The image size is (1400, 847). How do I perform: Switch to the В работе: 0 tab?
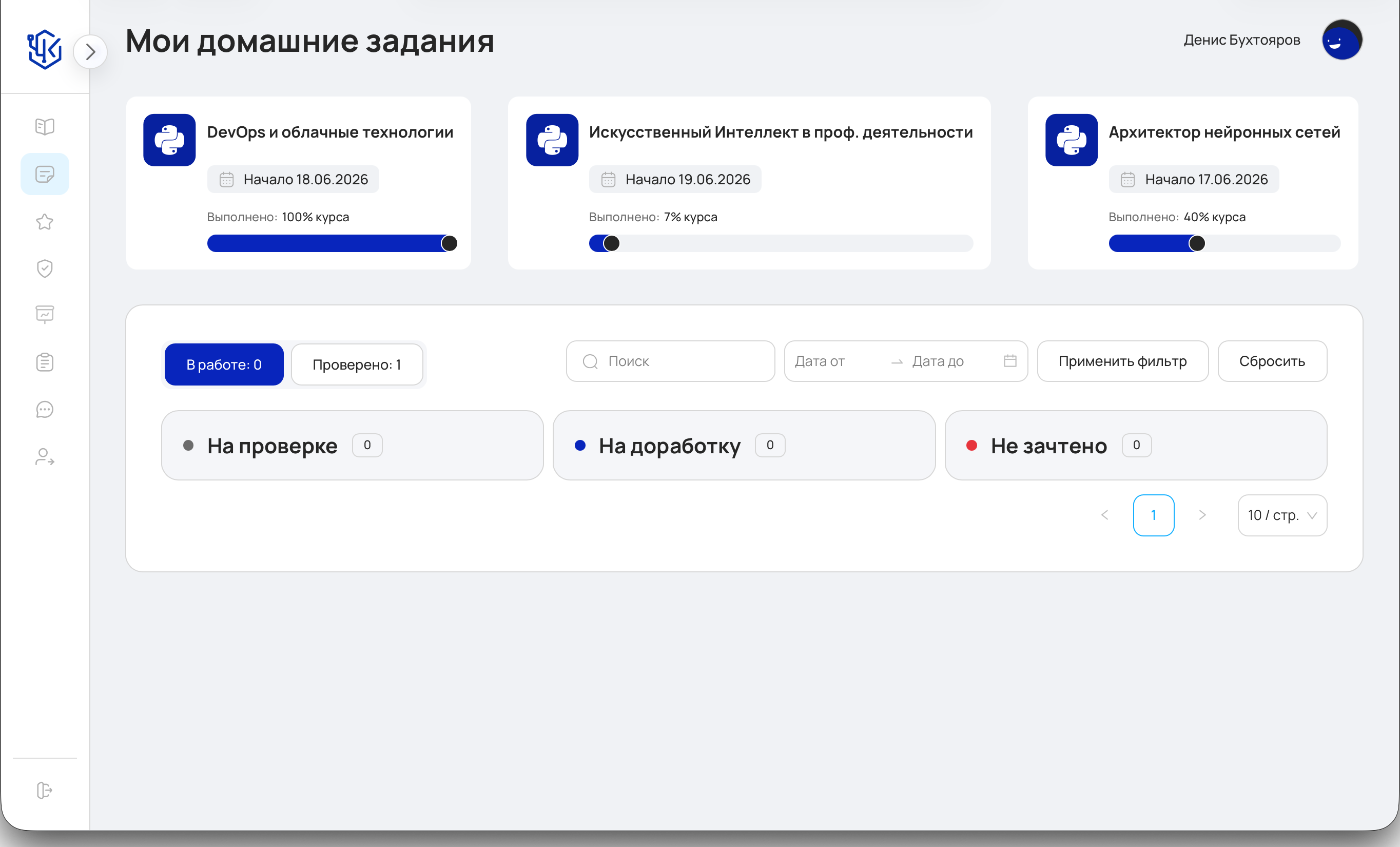224,364
